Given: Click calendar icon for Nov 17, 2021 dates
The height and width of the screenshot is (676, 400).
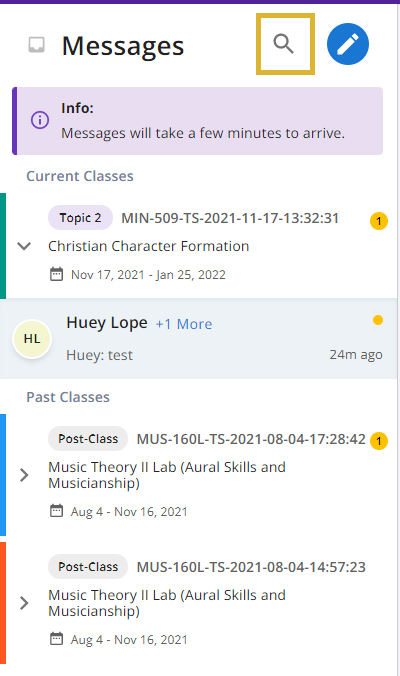Looking at the screenshot, I should click(56, 274).
